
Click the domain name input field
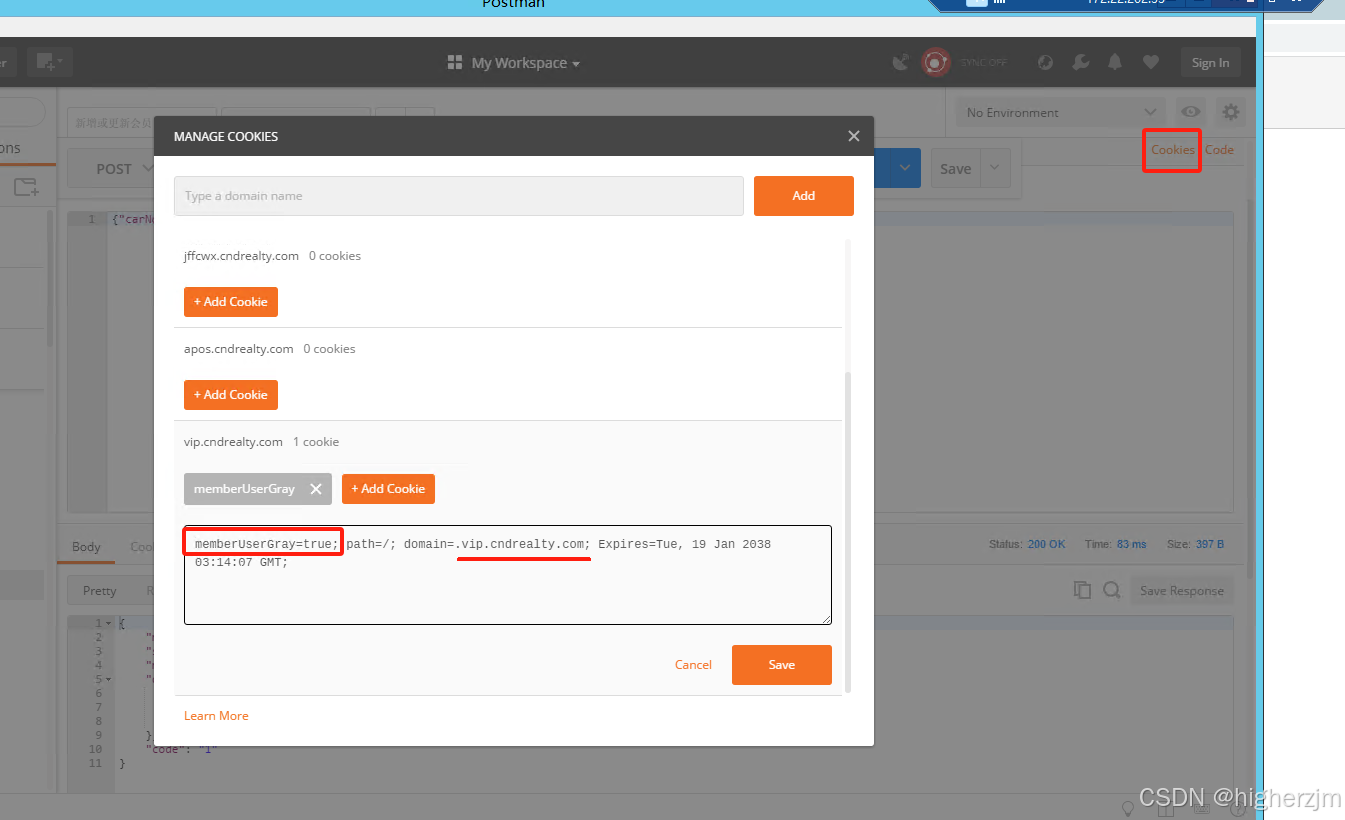pos(458,196)
